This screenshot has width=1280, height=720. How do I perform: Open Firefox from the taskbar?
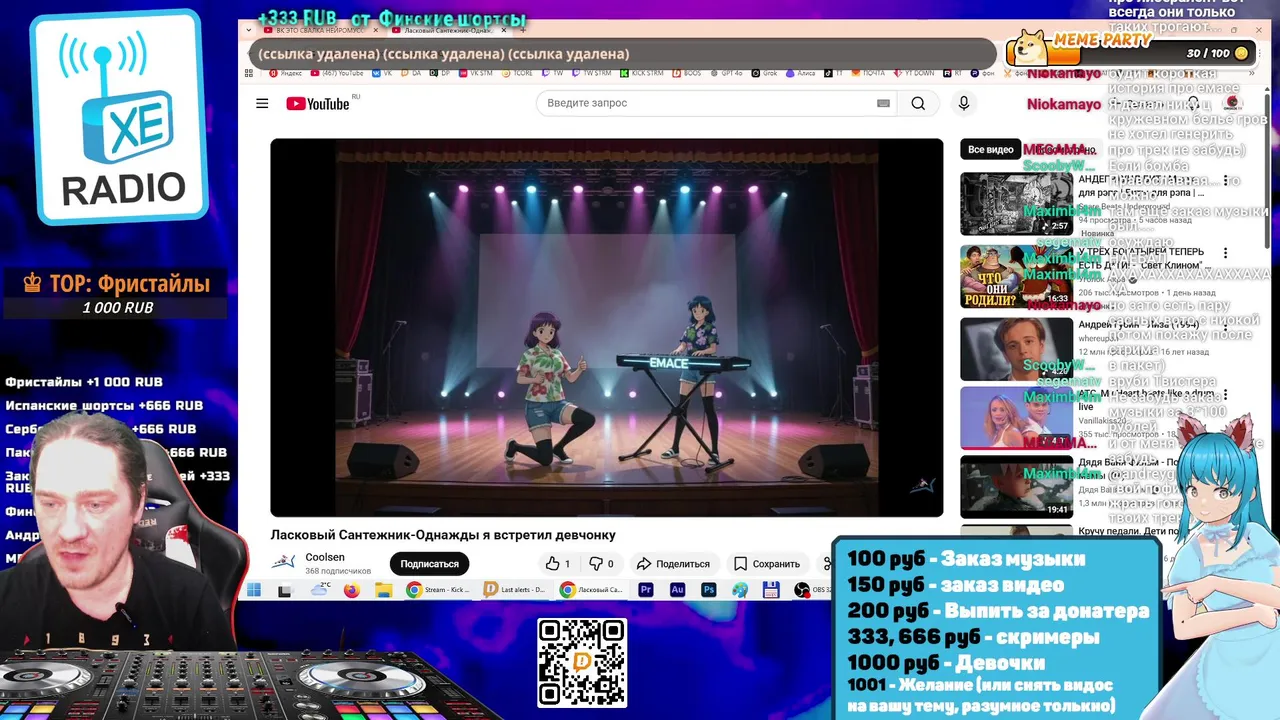pos(351,590)
